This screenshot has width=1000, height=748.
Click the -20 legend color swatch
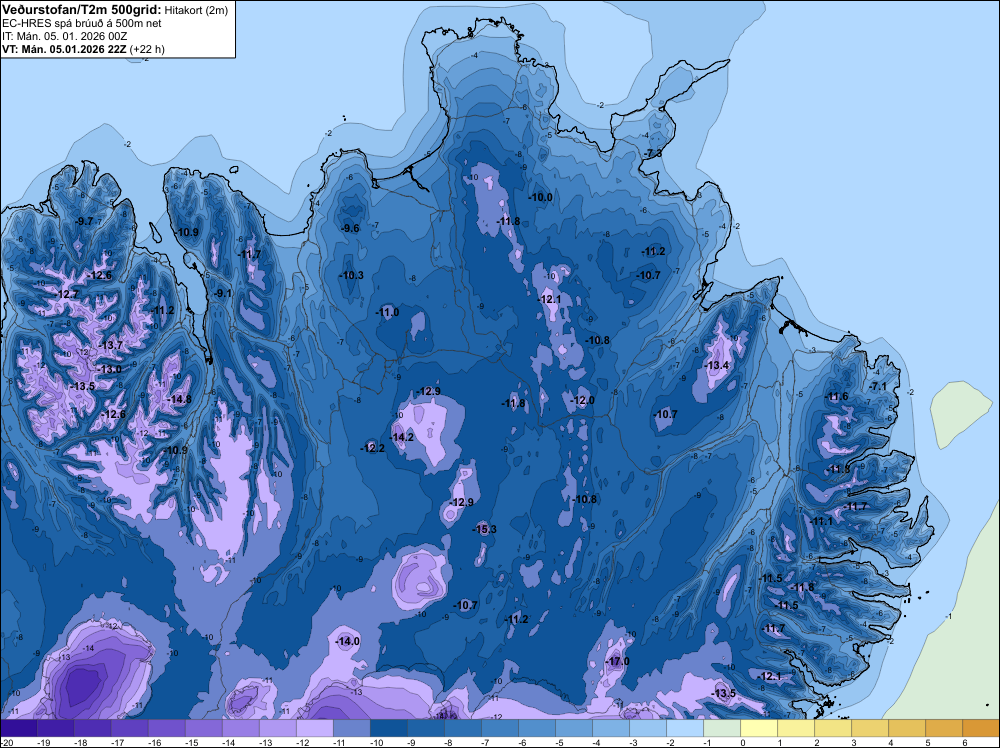(19, 728)
